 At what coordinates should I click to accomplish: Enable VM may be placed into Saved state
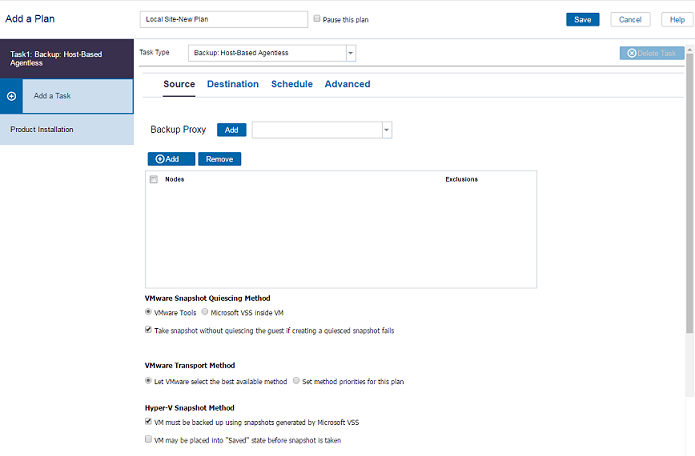pos(149,440)
